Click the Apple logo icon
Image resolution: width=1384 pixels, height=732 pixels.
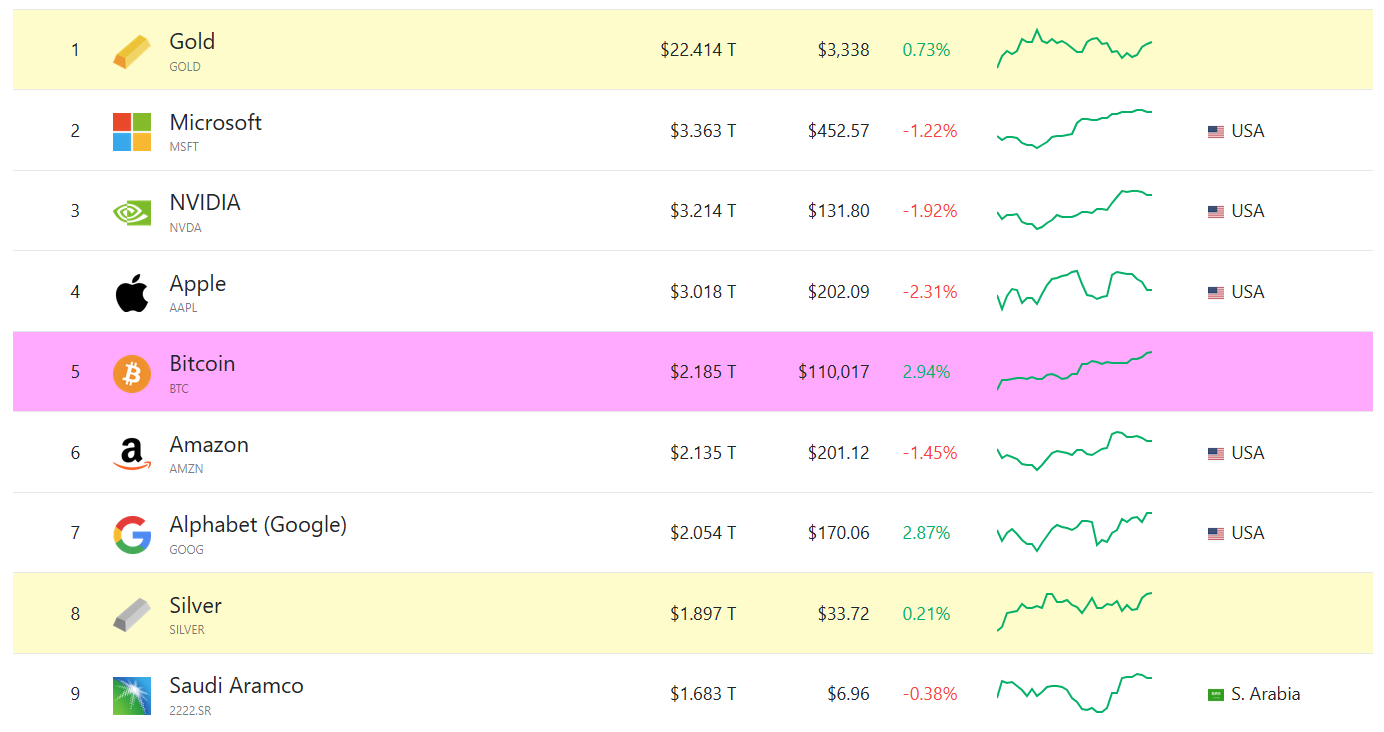coord(132,292)
